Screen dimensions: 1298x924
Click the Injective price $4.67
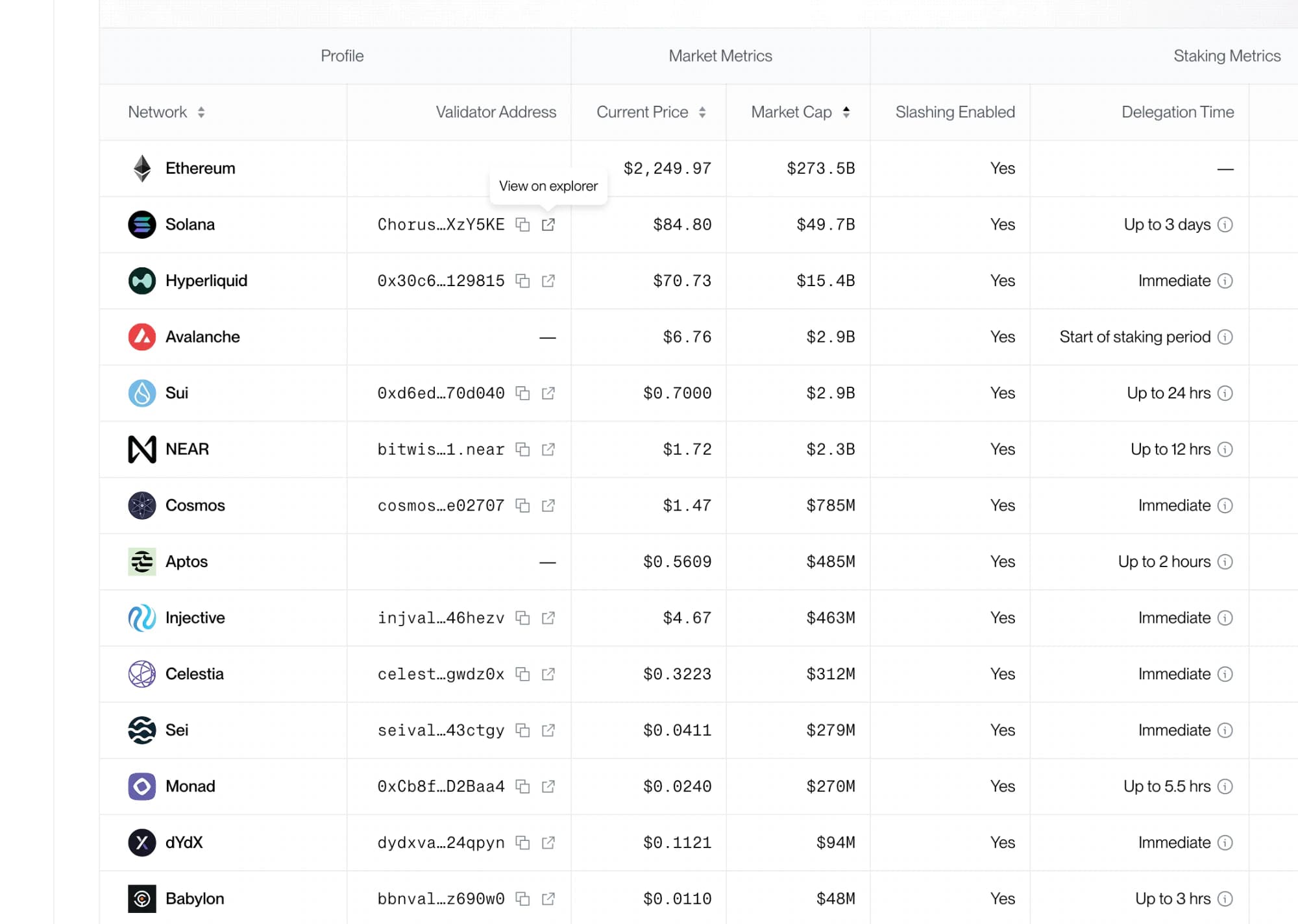click(x=687, y=618)
